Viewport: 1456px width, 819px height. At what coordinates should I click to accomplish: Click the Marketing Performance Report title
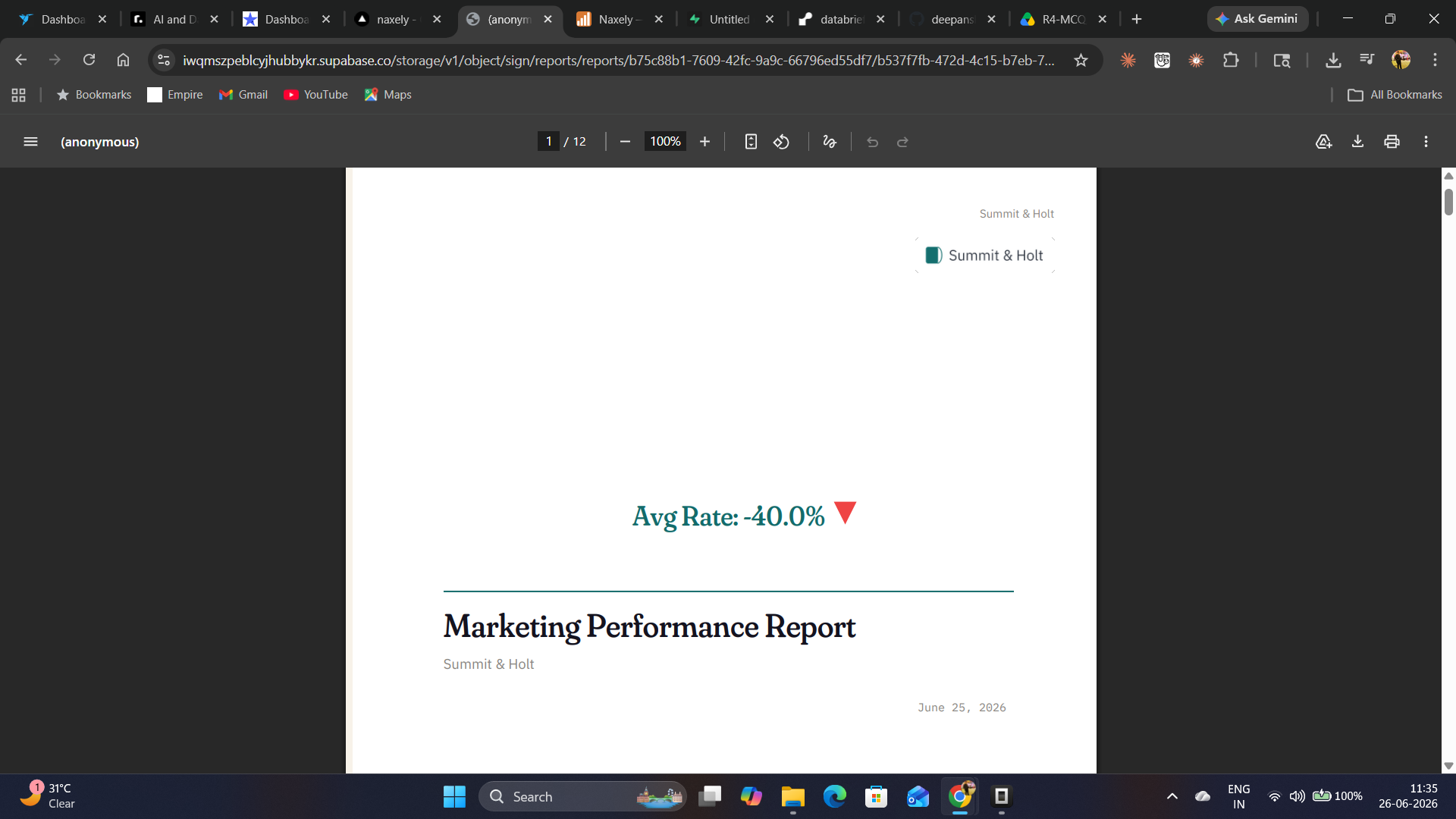click(649, 627)
